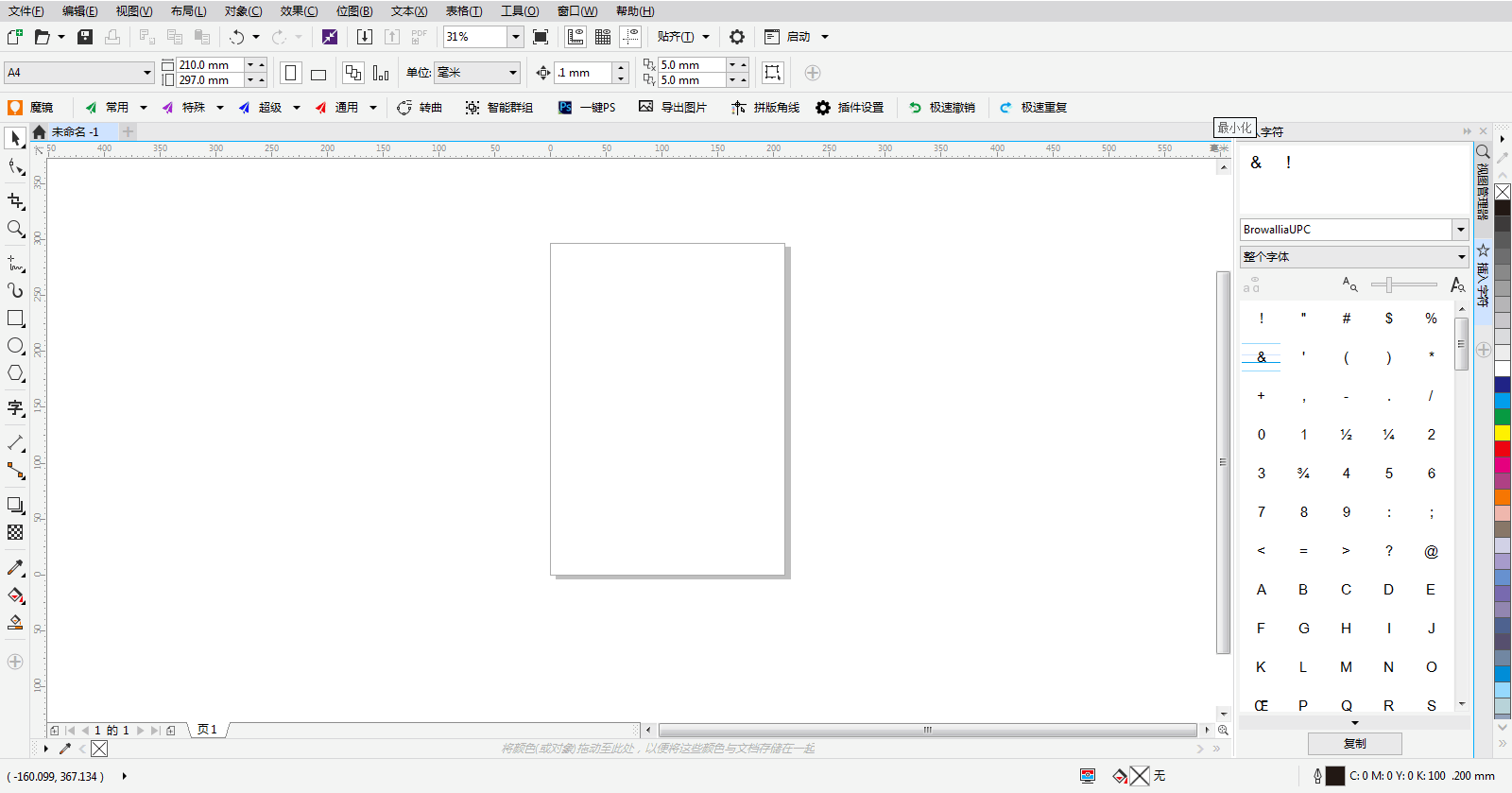The image size is (1512, 793).
Task: Pick the Ellipse tool
Action: tap(15, 346)
